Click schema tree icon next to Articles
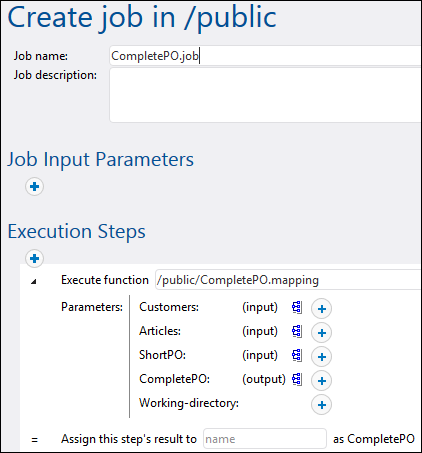 pyautogui.click(x=297, y=331)
